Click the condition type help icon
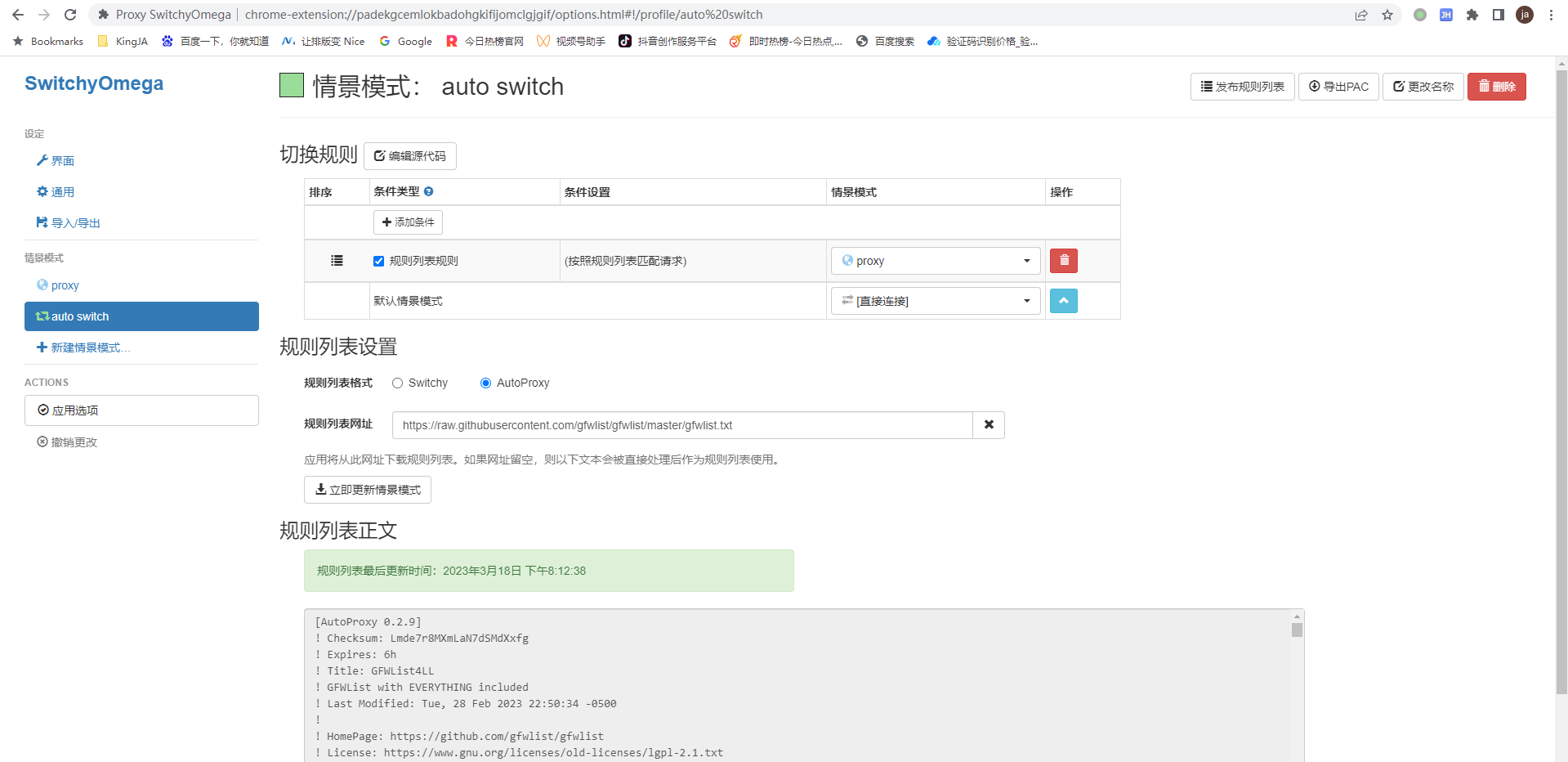1568x762 pixels. click(x=429, y=191)
